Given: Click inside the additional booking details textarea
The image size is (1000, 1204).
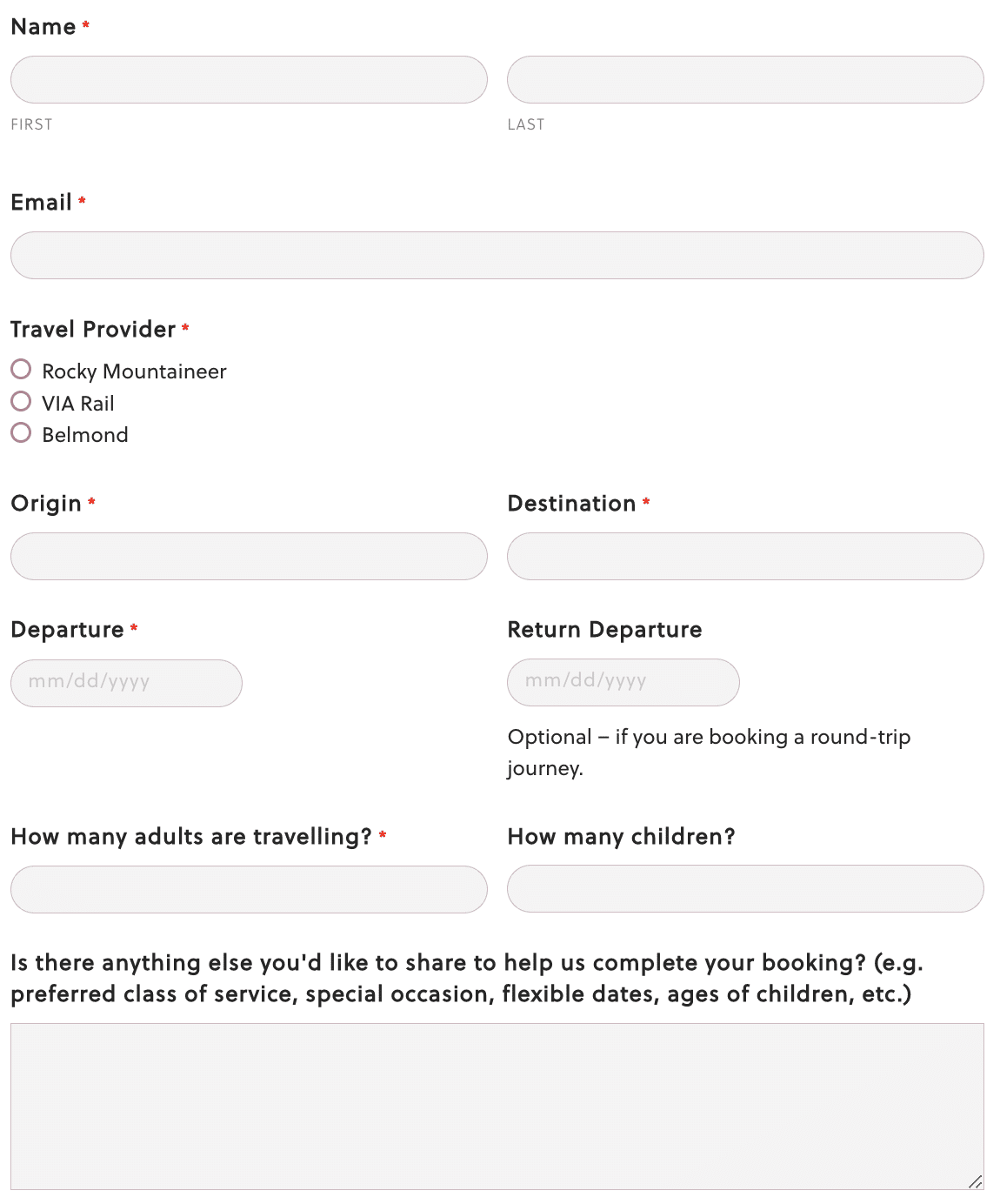Looking at the screenshot, I should (497, 1106).
